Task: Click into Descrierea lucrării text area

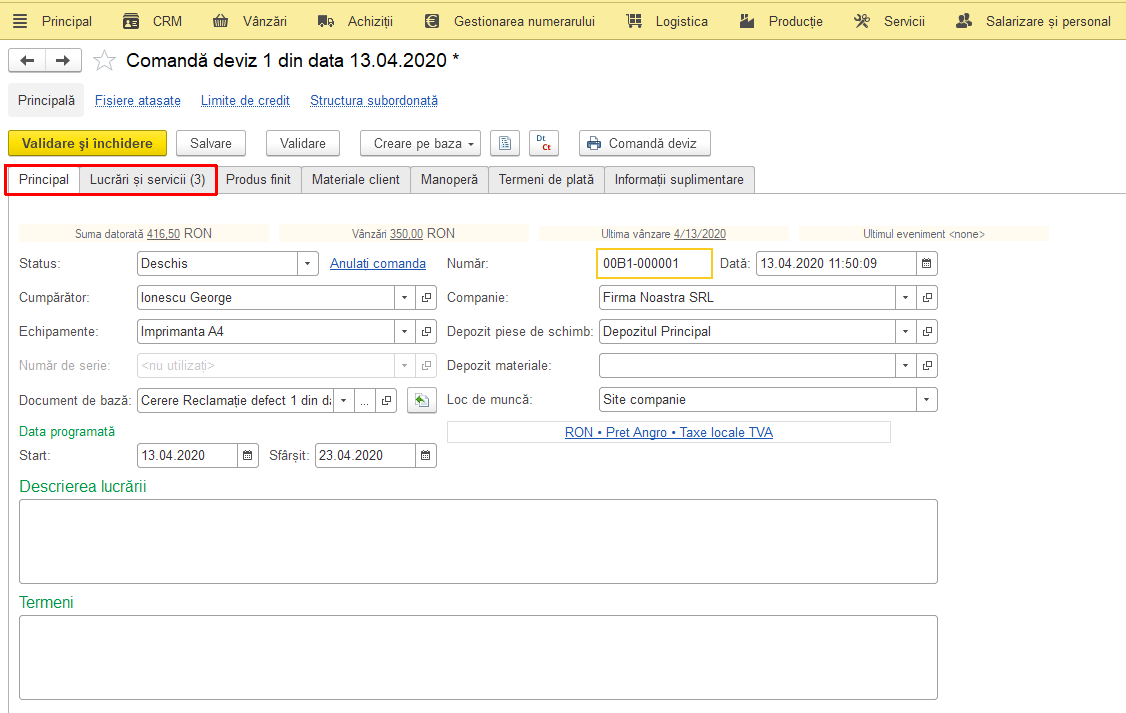Action: 478,541
